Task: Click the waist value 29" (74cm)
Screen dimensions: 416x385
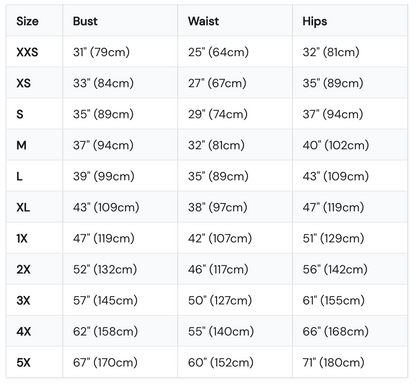Action: pos(218,114)
